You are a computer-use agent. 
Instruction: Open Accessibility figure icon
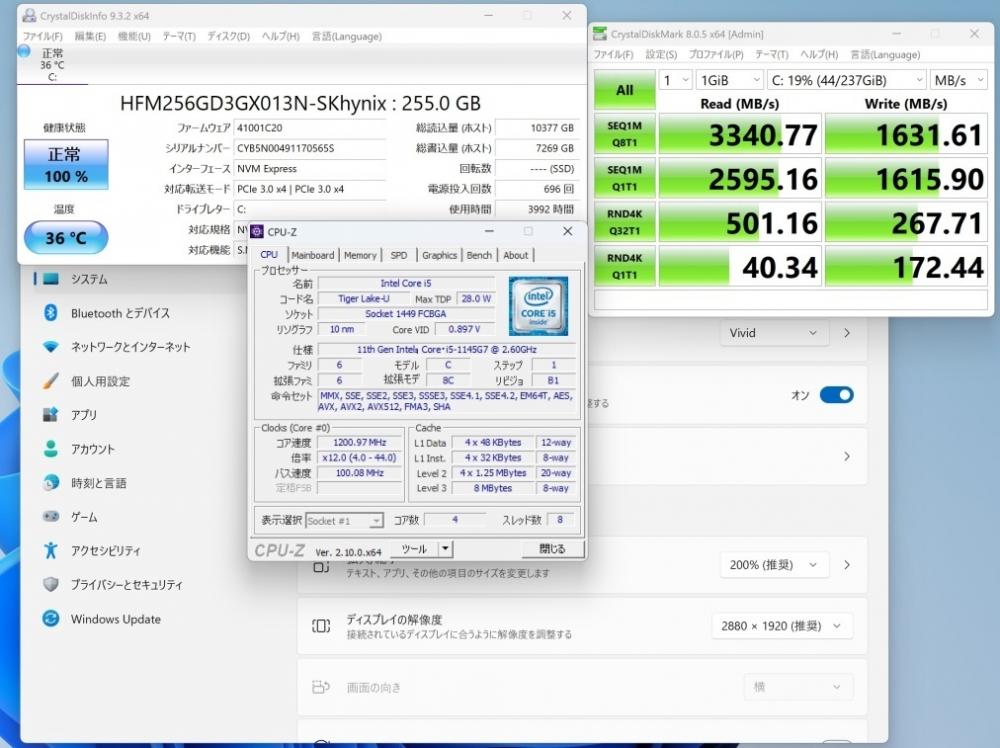click(x=50, y=550)
